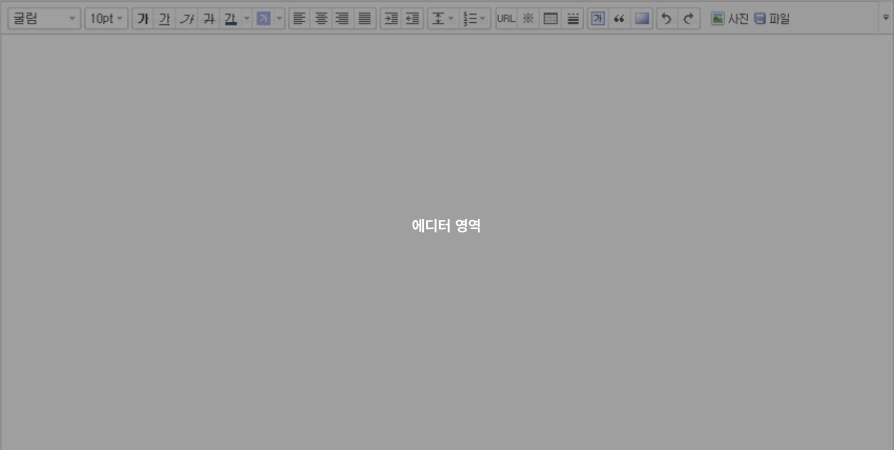Justify the text alignment

pos(364,18)
